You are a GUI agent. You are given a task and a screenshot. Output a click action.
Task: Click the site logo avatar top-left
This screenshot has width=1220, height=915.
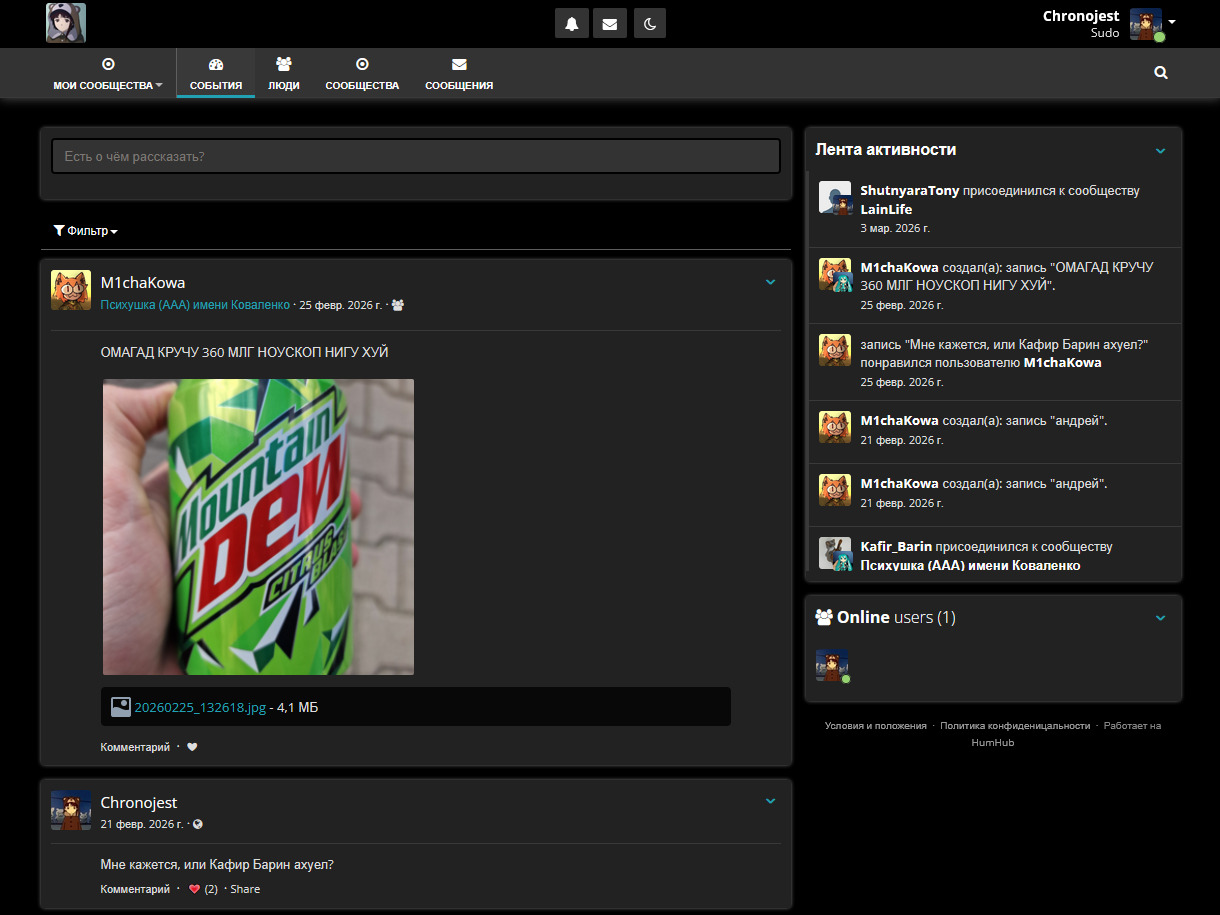tap(66, 23)
